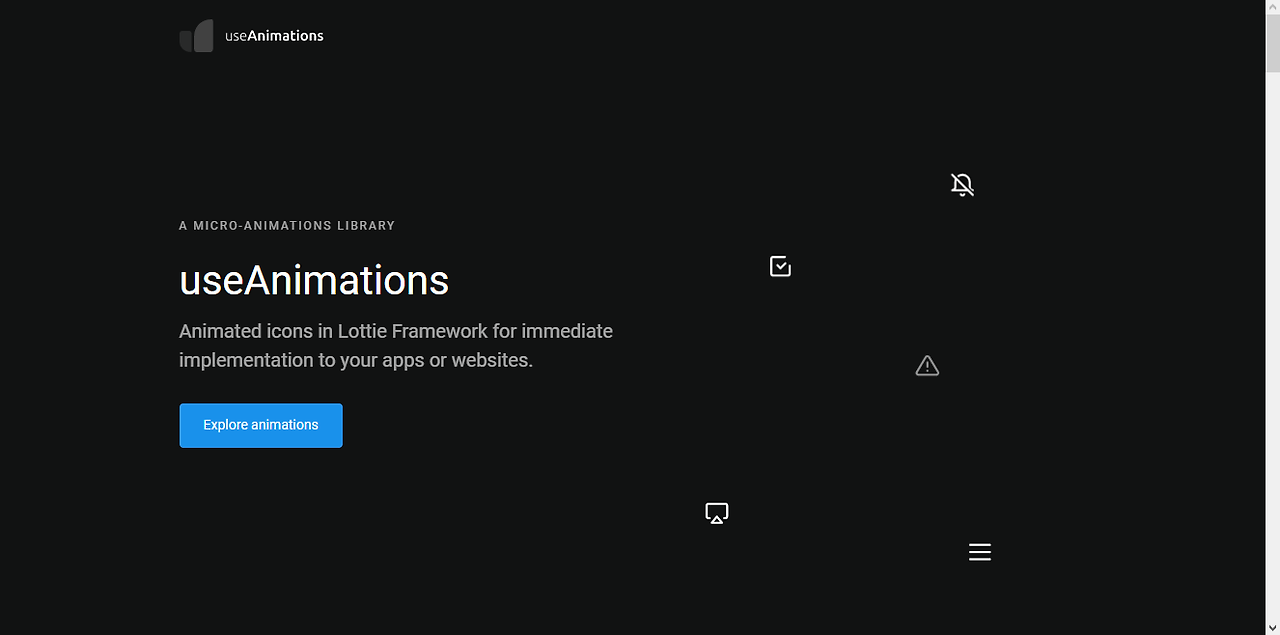
Task: Click the muted bell notification icon
Action: (x=962, y=185)
